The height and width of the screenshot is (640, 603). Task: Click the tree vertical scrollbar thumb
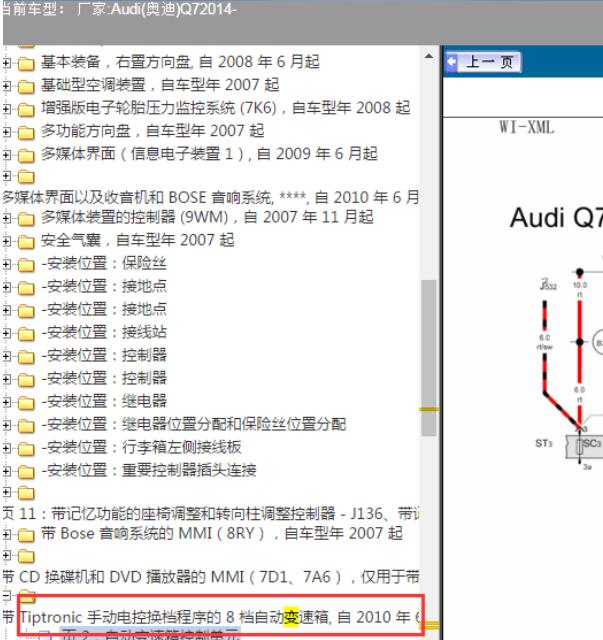(x=428, y=358)
